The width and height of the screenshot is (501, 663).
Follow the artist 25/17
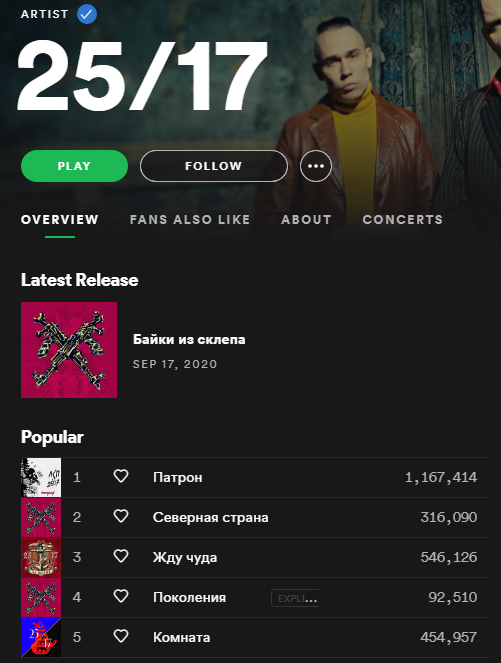click(214, 166)
